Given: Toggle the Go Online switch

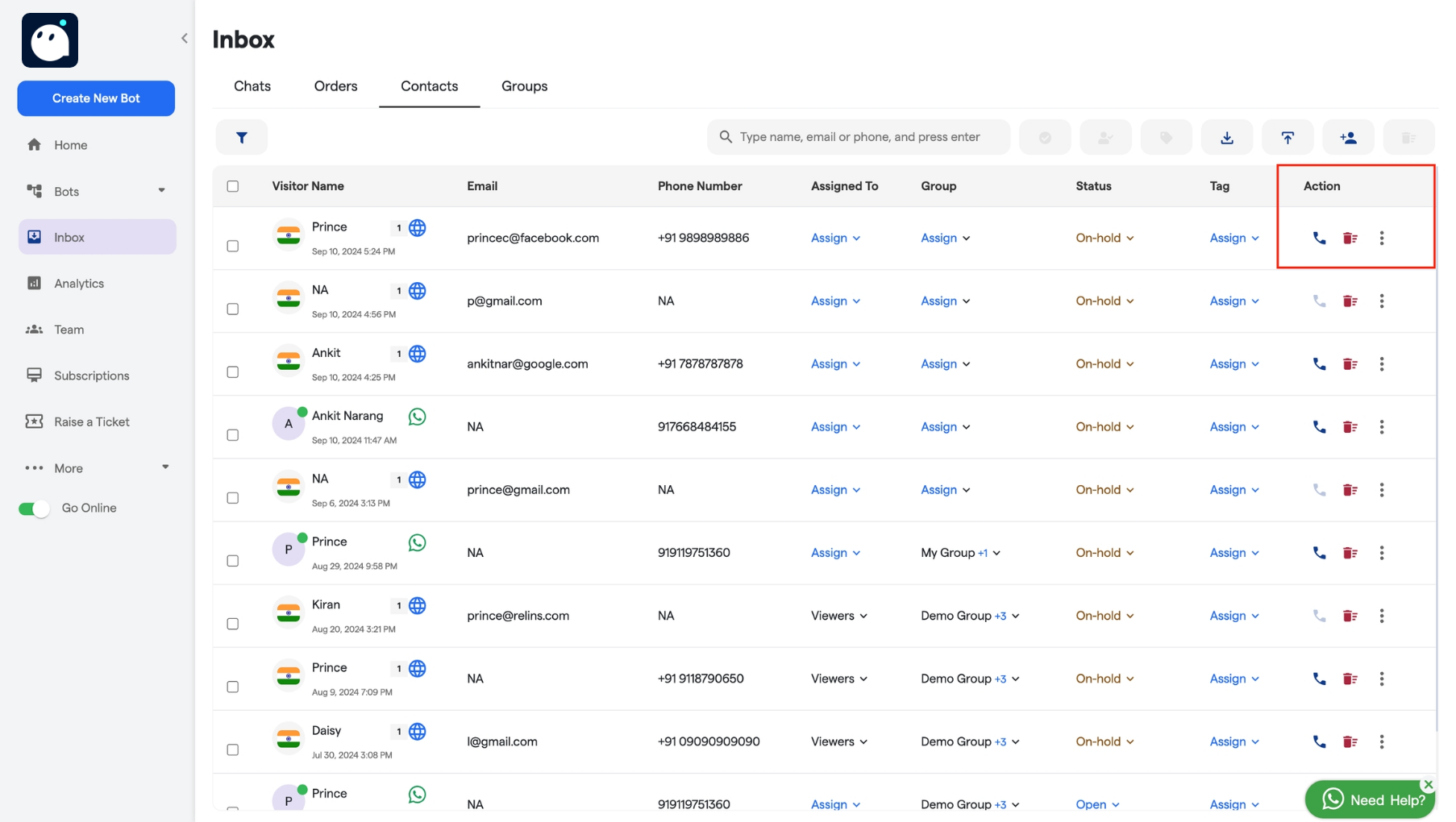Looking at the screenshot, I should tap(34, 509).
